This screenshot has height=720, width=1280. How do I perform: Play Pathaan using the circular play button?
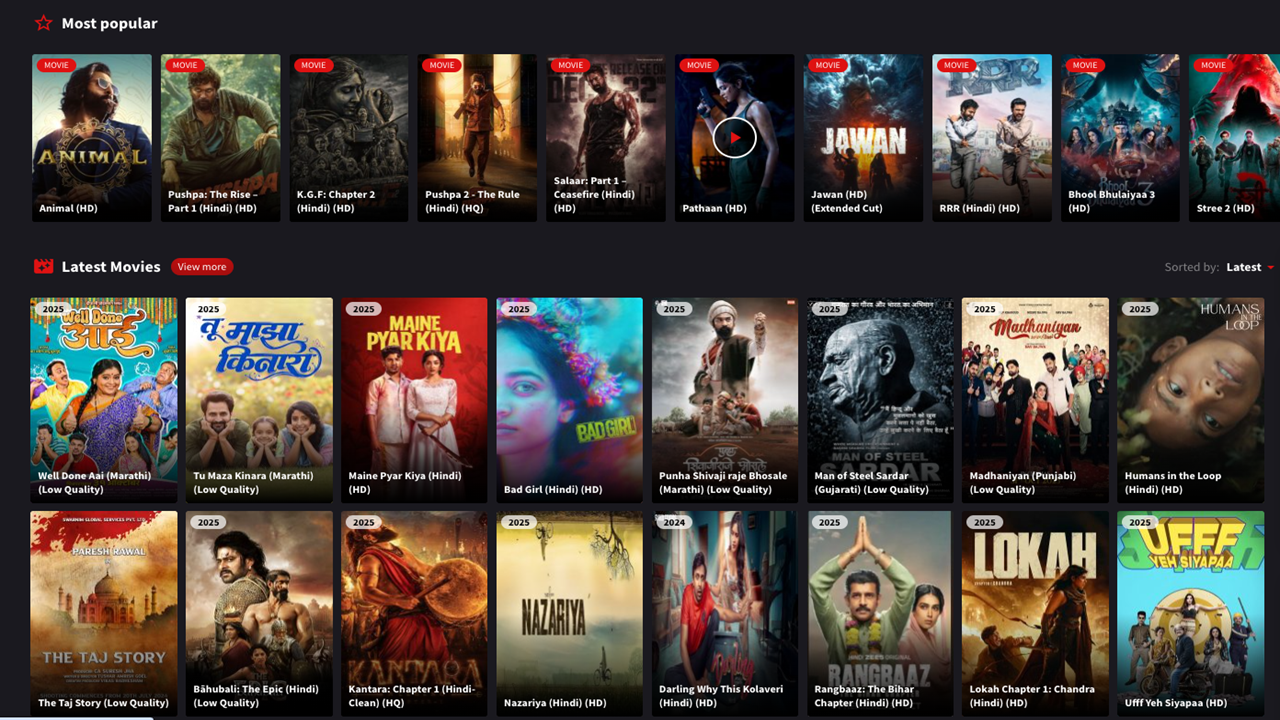pos(734,138)
